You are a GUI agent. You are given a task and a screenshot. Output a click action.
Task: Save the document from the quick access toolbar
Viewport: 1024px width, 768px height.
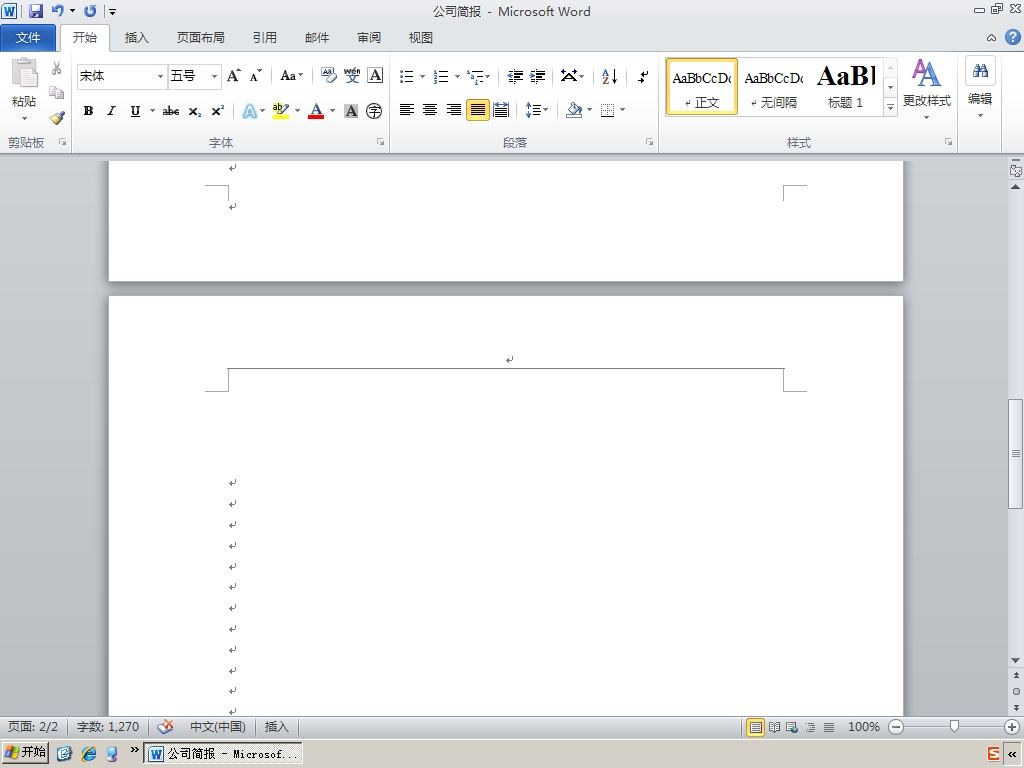35,11
